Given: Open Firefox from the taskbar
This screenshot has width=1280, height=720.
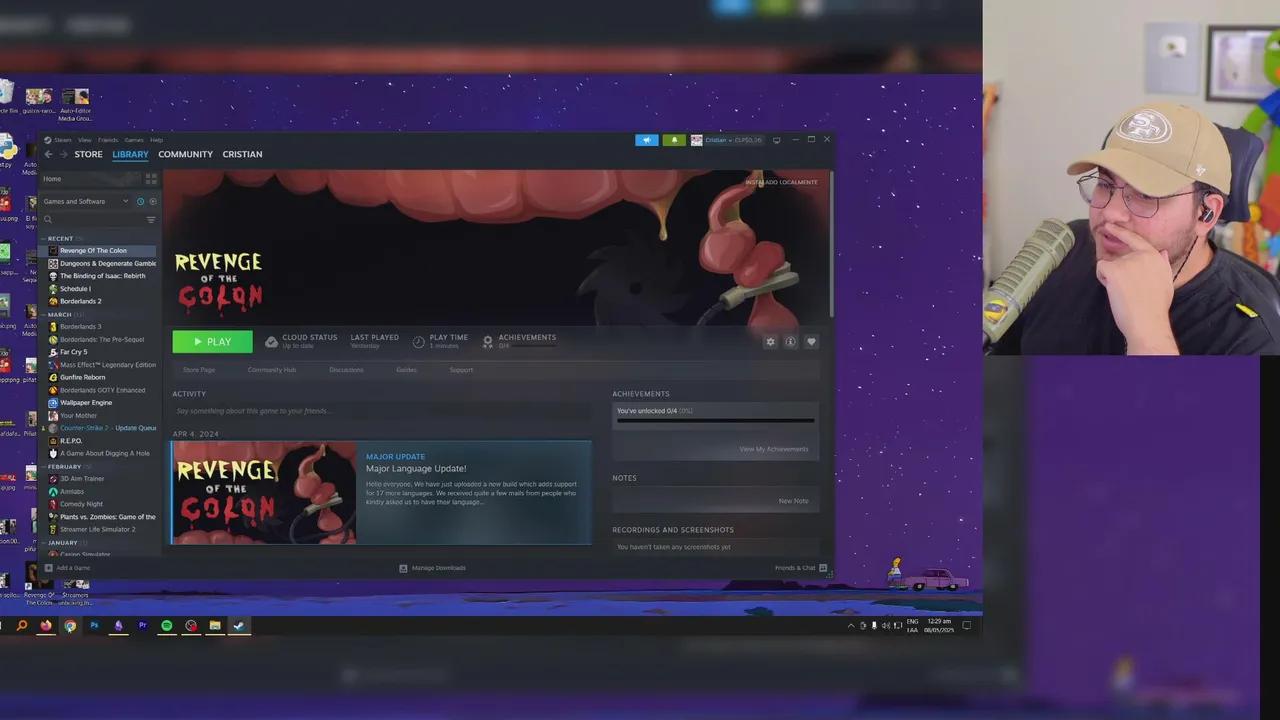Looking at the screenshot, I should point(46,626).
